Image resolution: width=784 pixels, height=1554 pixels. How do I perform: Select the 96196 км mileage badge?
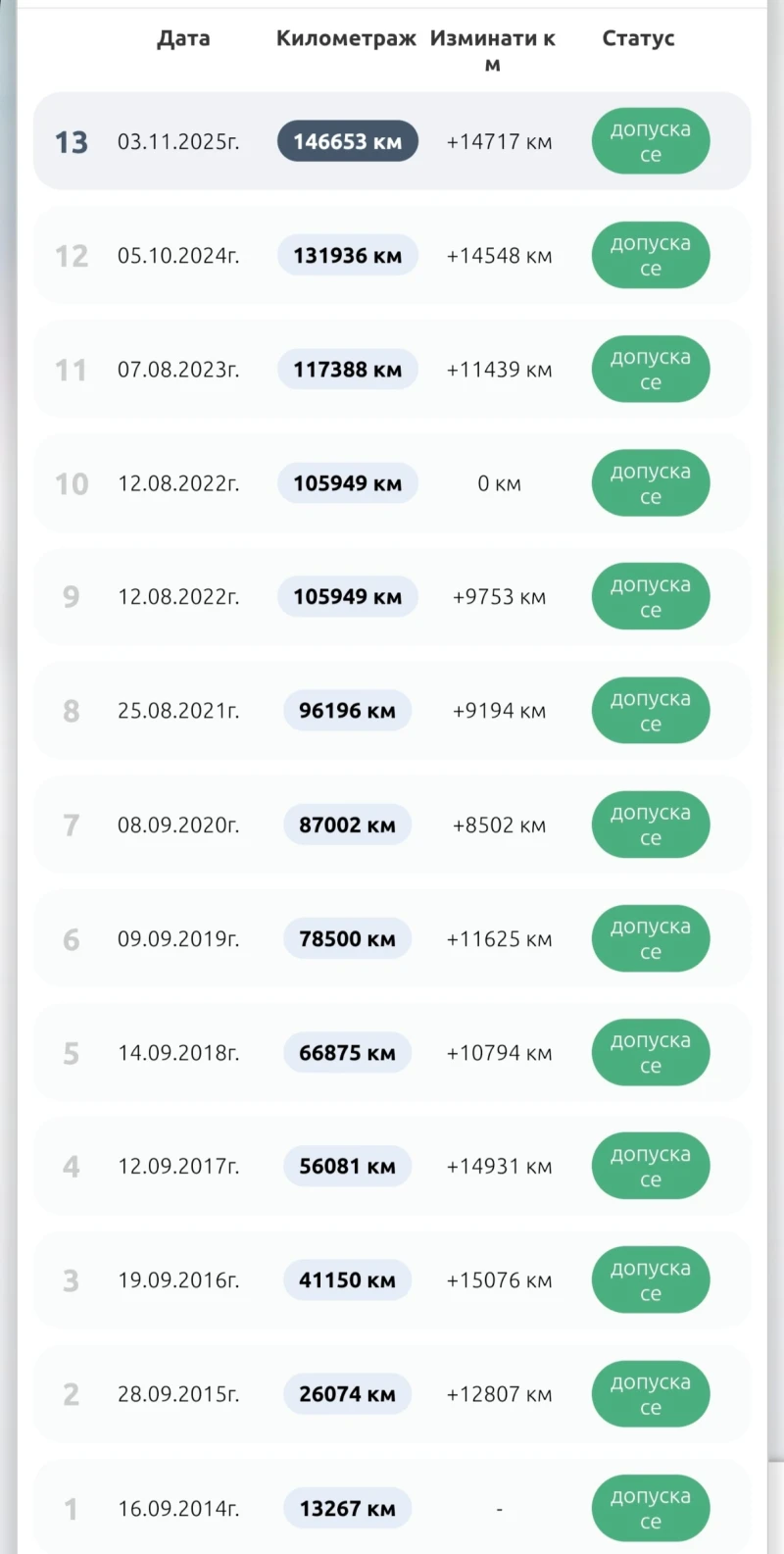tap(347, 711)
